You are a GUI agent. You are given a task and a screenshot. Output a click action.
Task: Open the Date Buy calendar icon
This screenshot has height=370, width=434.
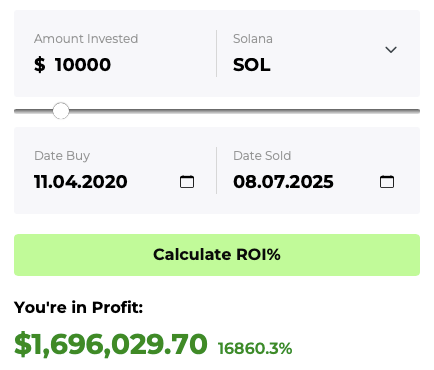pyautogui.click(x=187, y=182)
